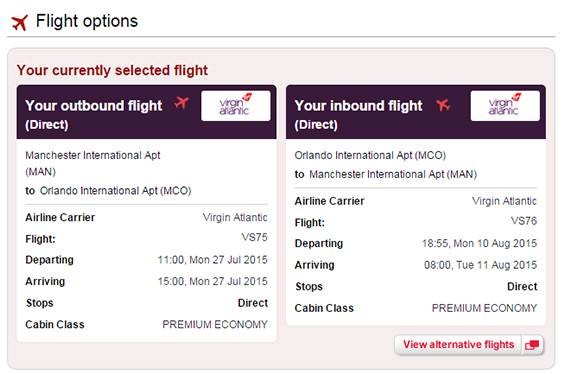Click the outbound flight takeoff plane icon
The image size is (564, 374).
181,103
